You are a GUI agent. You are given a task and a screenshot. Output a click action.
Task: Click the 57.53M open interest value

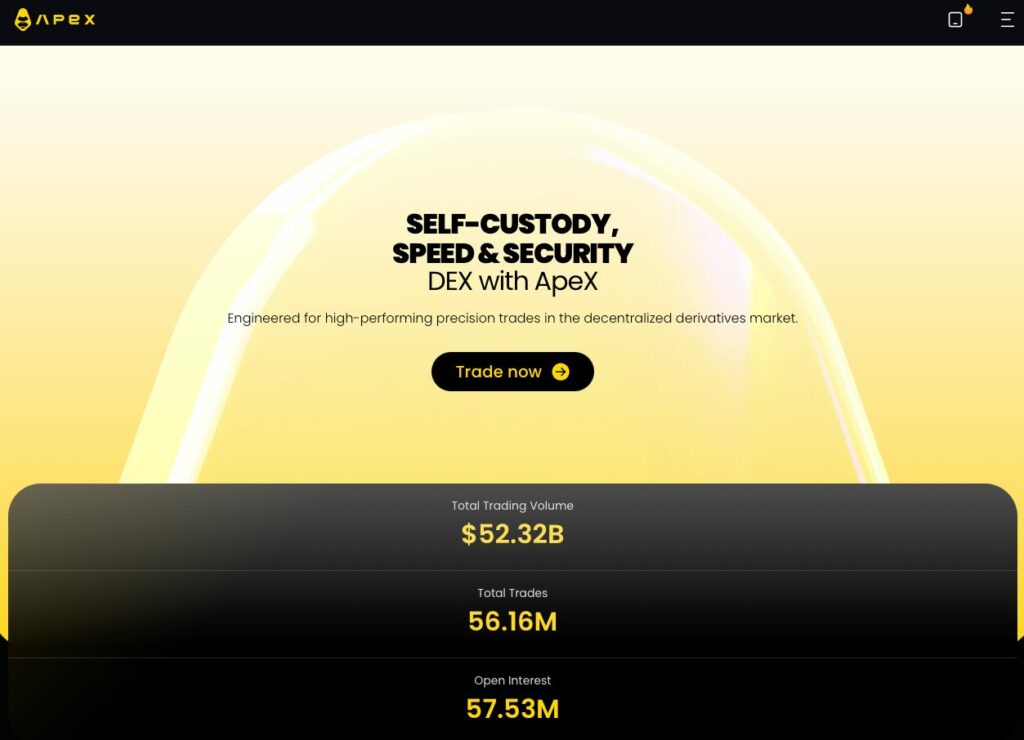pos(512,709)
